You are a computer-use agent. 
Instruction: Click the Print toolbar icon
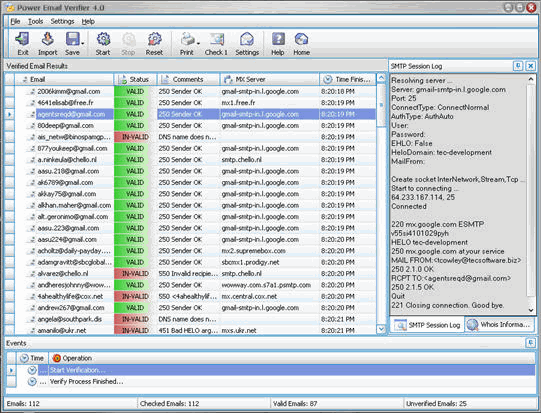(187, 43)
